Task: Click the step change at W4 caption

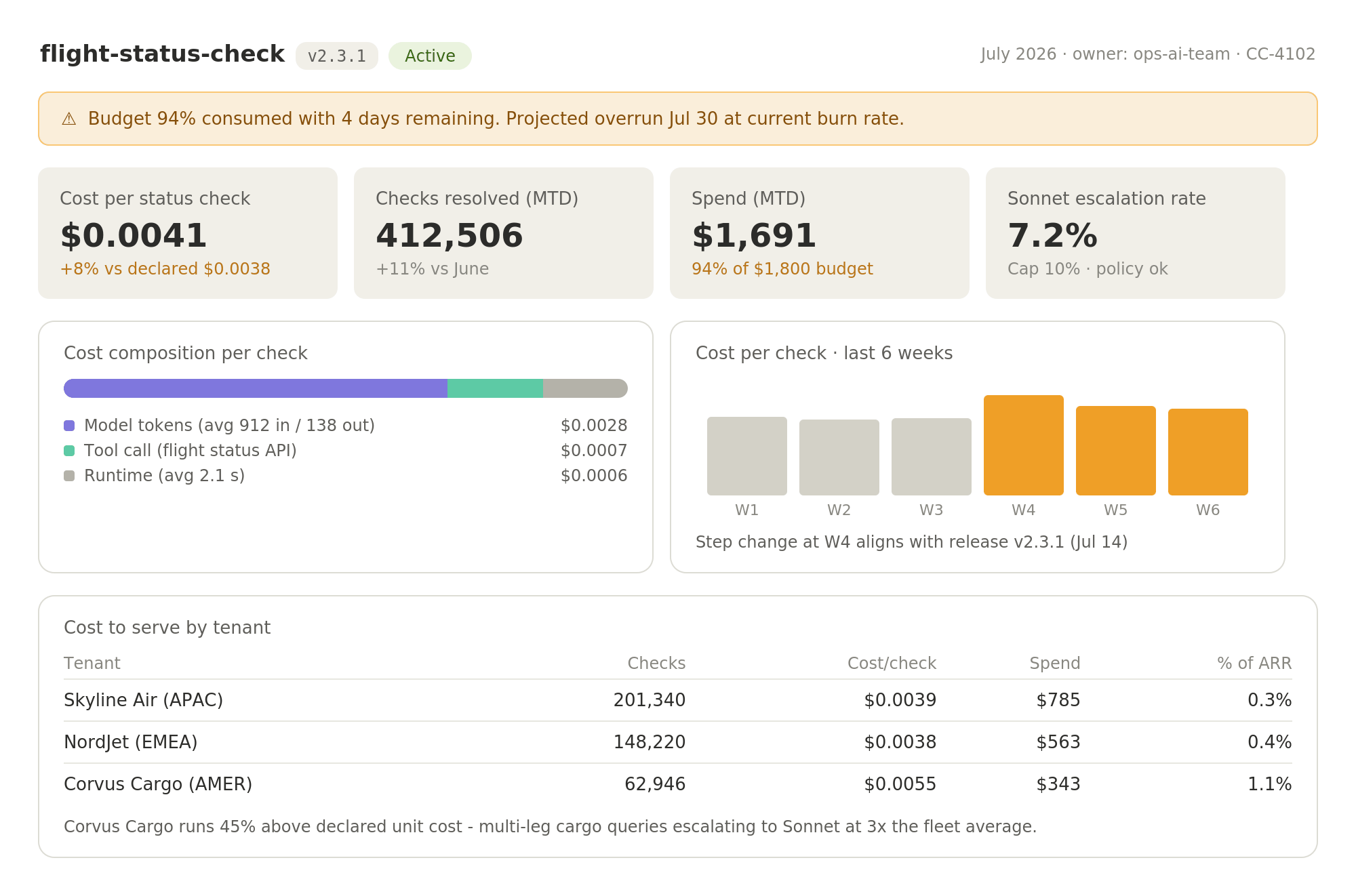Action: 912,542
